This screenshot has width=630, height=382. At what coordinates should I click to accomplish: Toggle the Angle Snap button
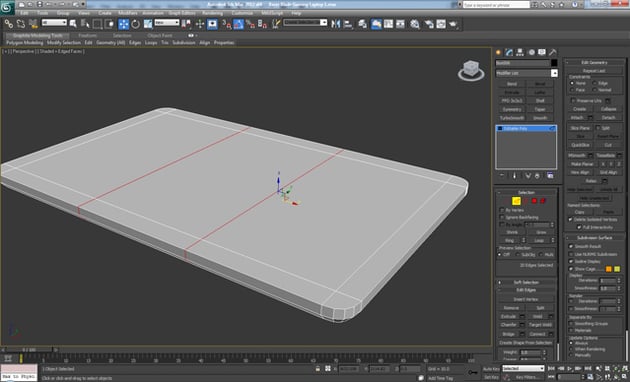click(x=239, y=24)
